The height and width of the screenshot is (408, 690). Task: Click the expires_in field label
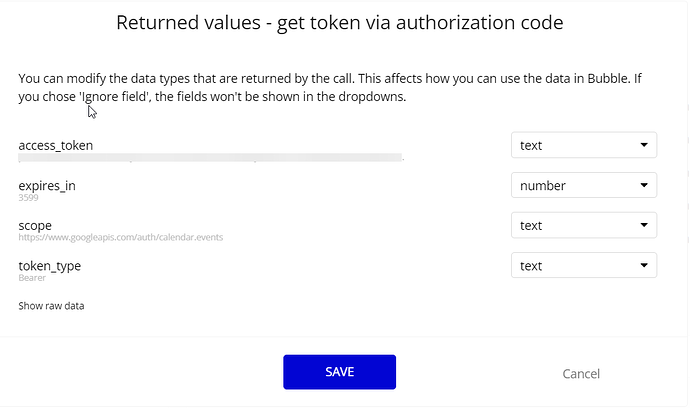point(47,186)
